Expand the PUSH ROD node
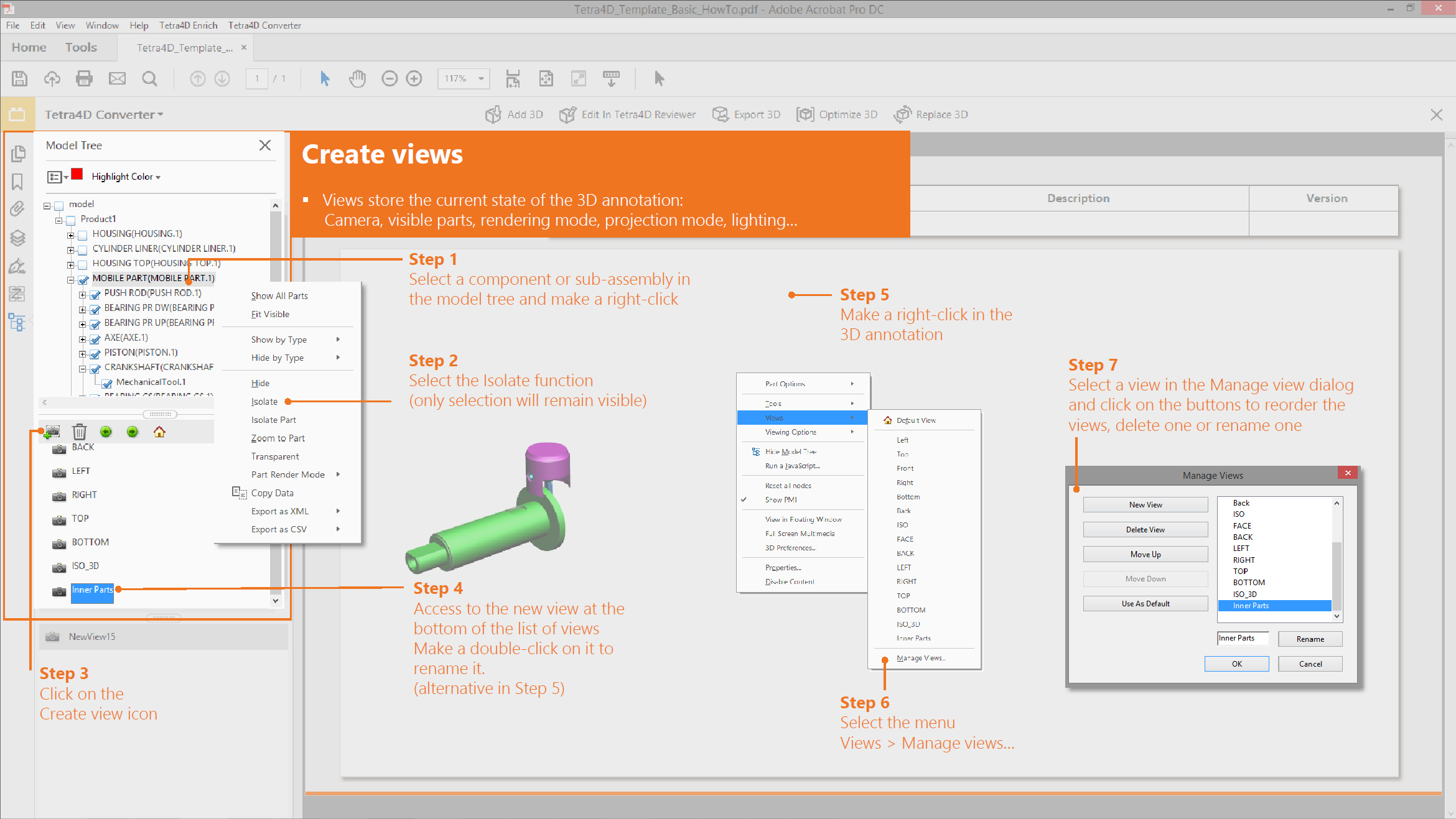Screen dimensions: 1456x819 point(83,295)
